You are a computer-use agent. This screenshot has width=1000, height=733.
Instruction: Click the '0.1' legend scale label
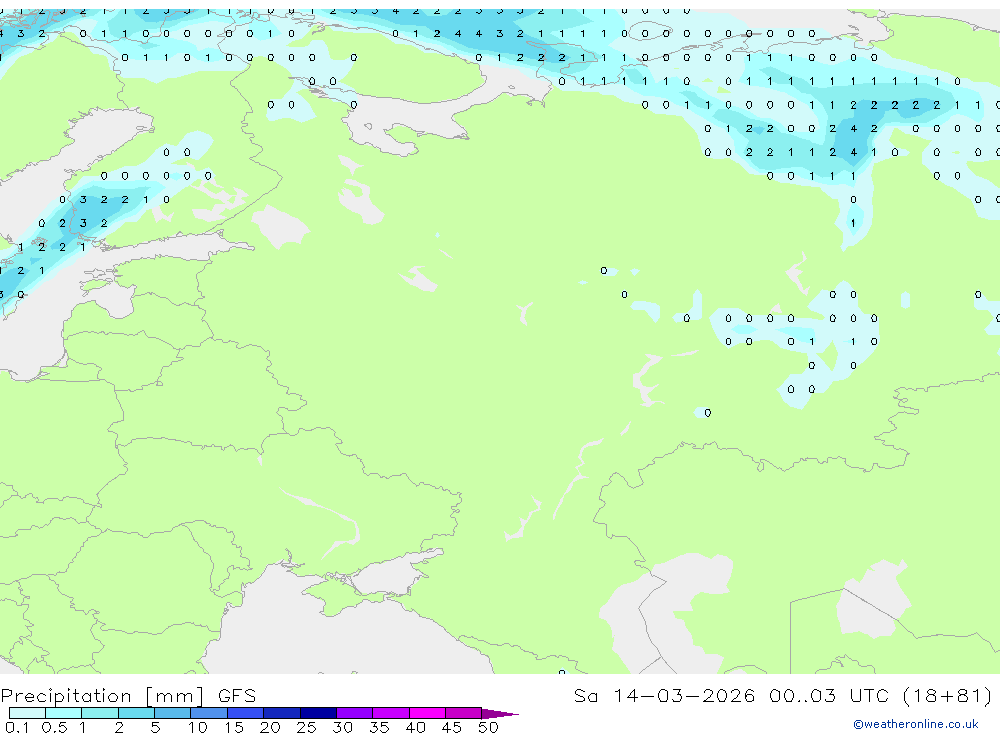pyautogui.click(x=16, y=727)
